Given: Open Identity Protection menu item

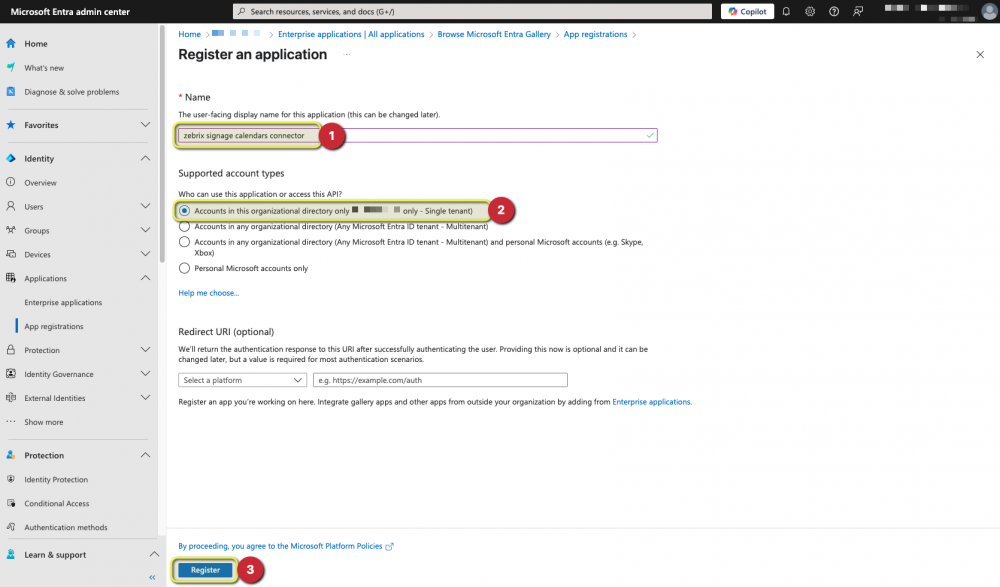Looking at the screenshot, I should click(56, 479).
